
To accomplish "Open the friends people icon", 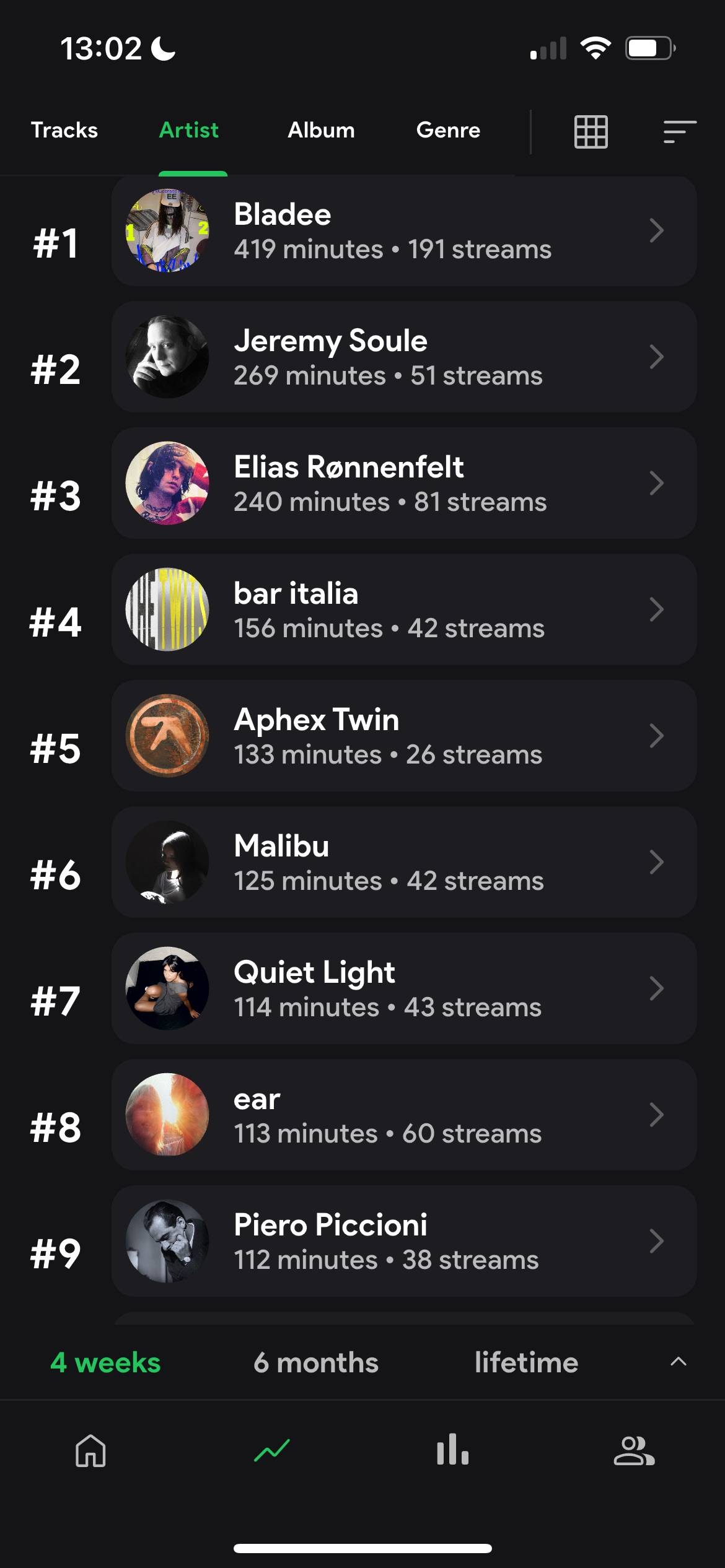I will (634, 1450).
